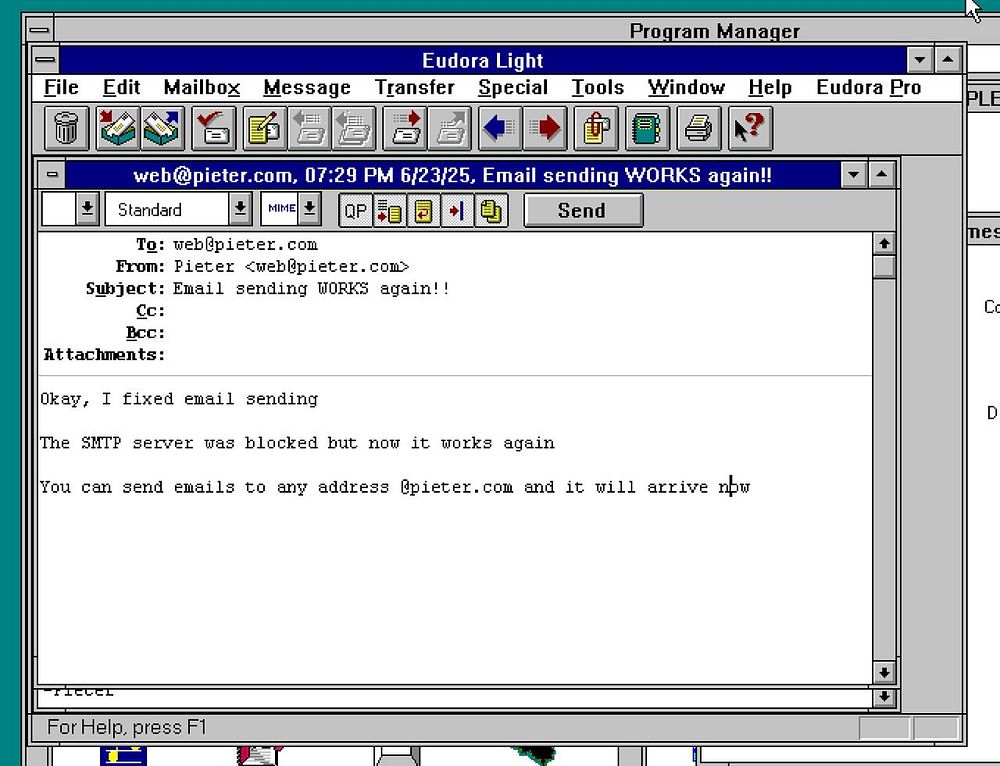Open the Out mailbox toolbar icon
The image size is (1000, 766).
point(162,129)
